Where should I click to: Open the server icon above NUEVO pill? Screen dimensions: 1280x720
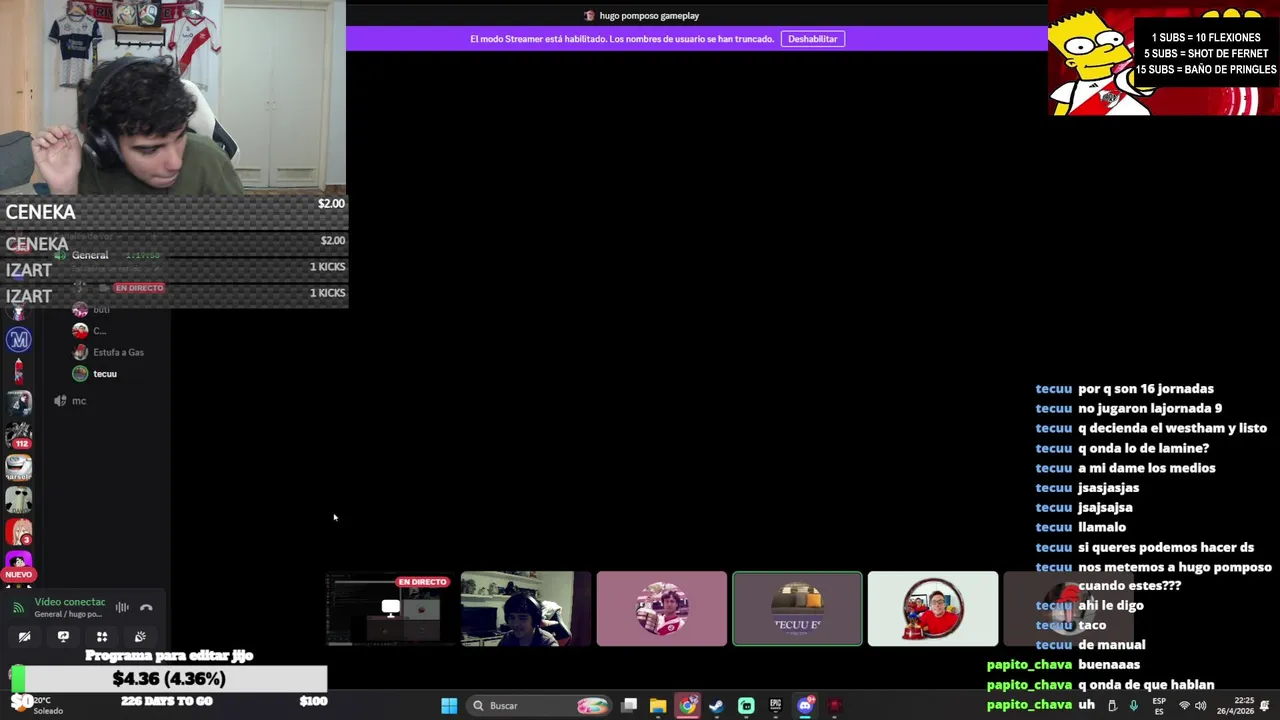click(x=19, y=559)
